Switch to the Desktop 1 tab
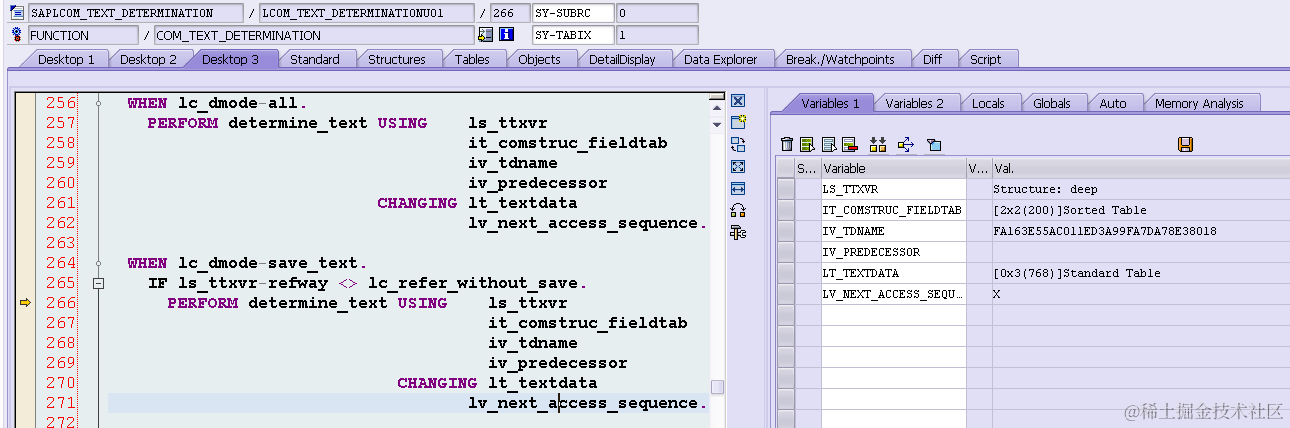 point(66,59)
